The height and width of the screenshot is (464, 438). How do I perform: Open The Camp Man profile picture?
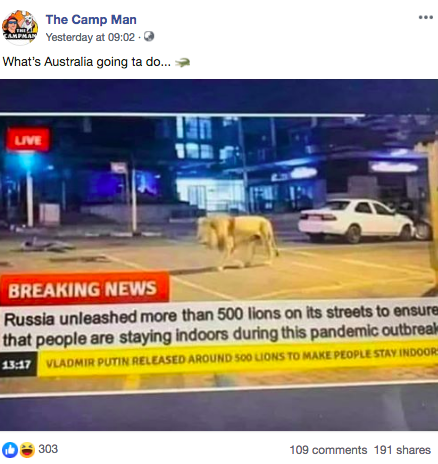coord(20,27)
